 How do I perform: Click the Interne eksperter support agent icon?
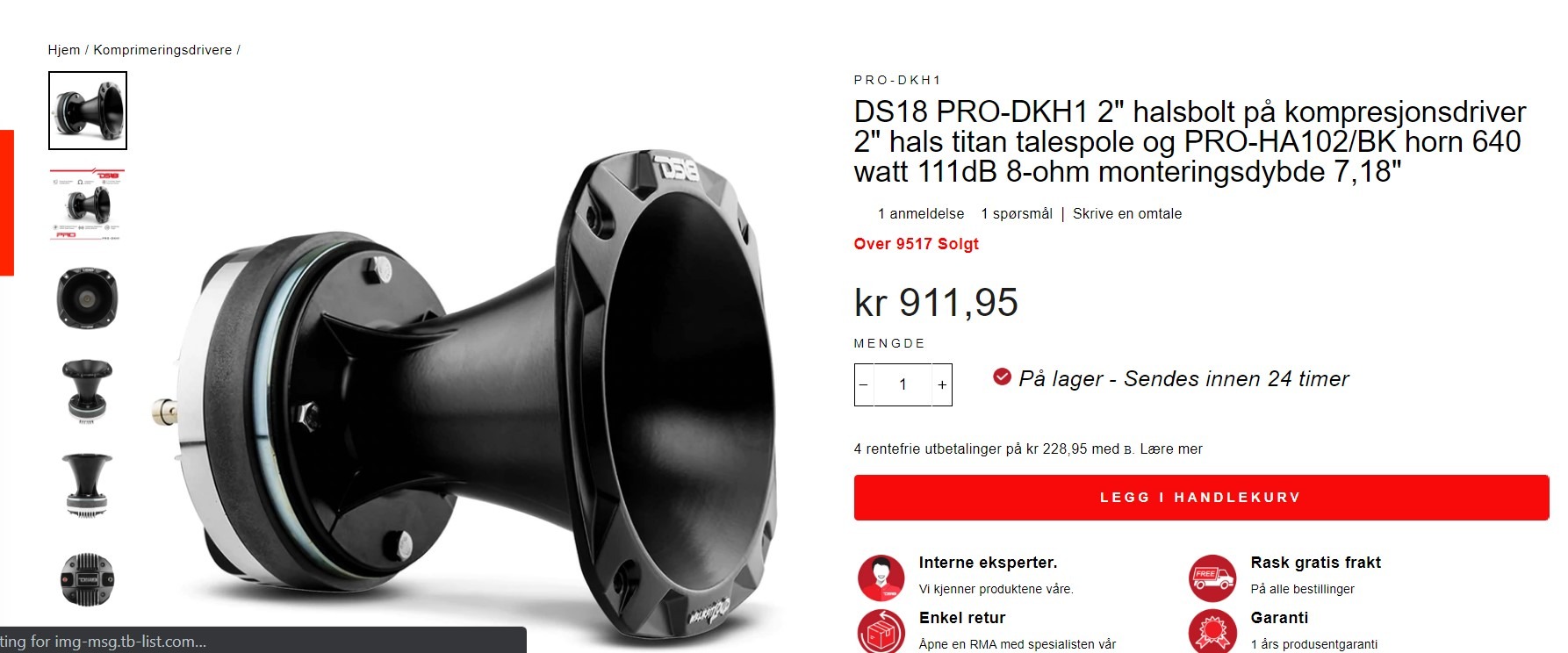881,577
